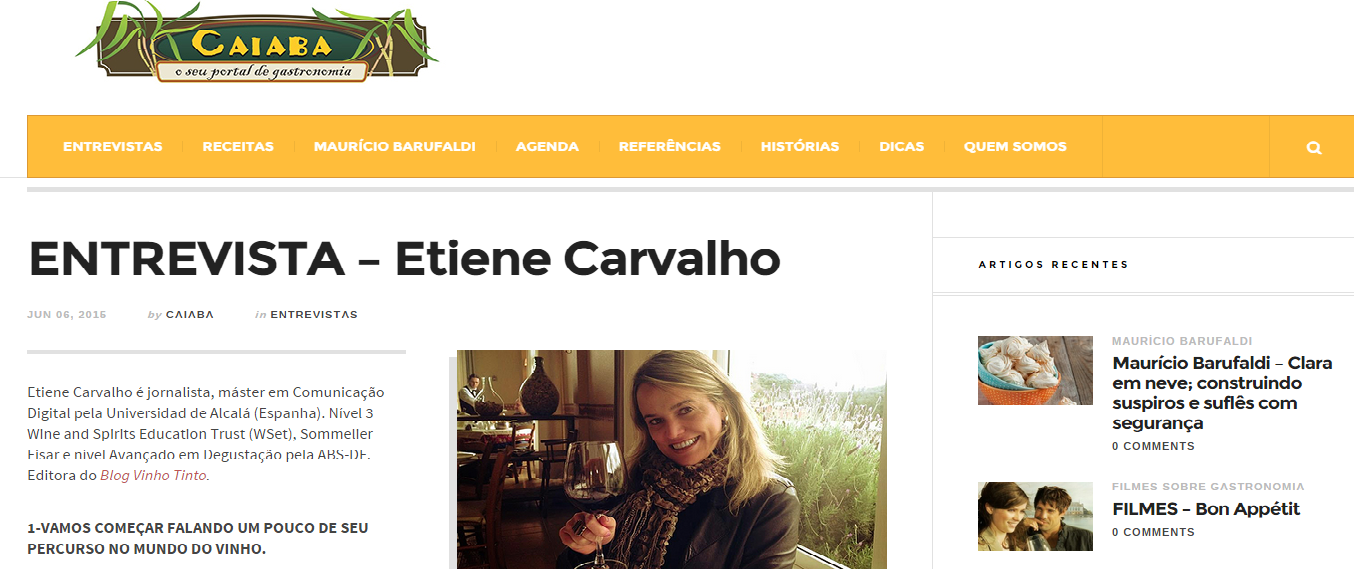Open the Bon Appétit film thumbnail
1354x576 pixels.
tap(1035, 516)
